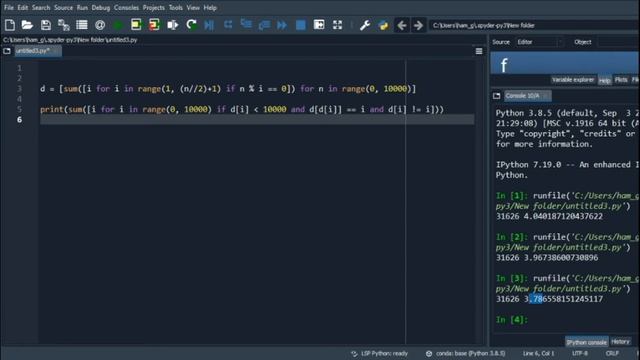The width and height of the screenshot is (640, 360).
Task: Run selection or current line icon
Action: (x=173, y=25)
